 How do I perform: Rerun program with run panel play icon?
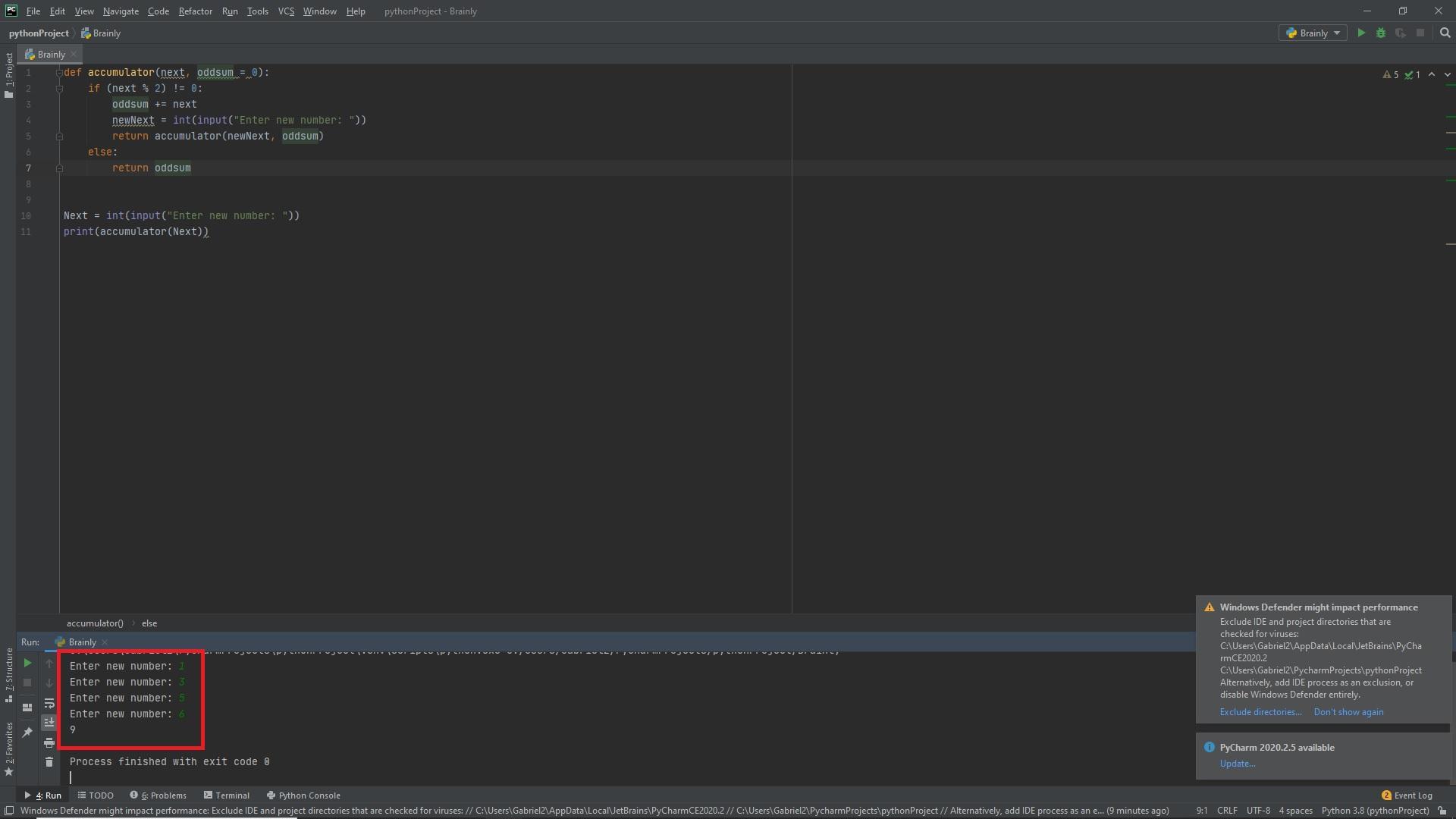27,663
